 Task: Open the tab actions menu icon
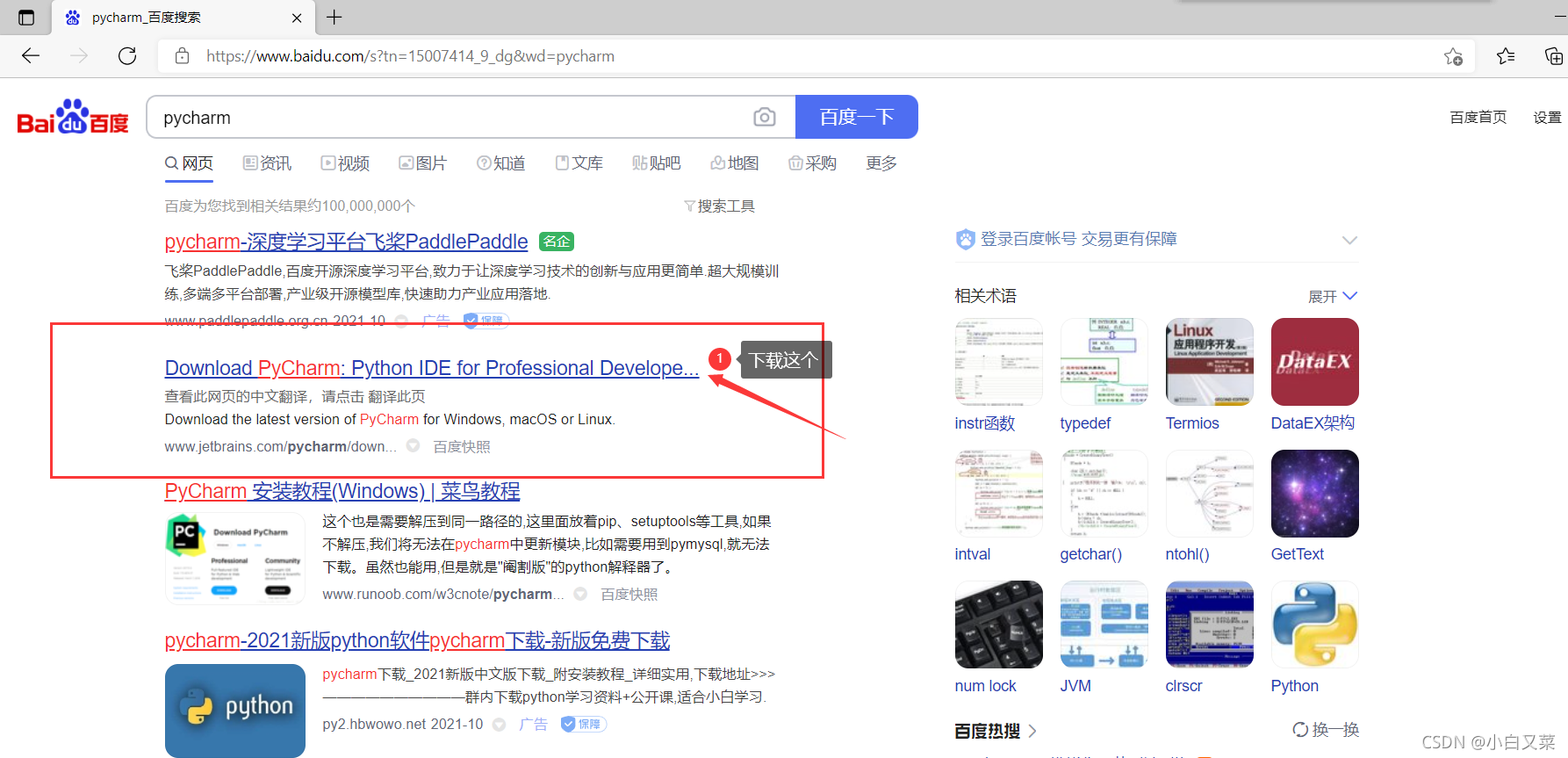(26, 18)
